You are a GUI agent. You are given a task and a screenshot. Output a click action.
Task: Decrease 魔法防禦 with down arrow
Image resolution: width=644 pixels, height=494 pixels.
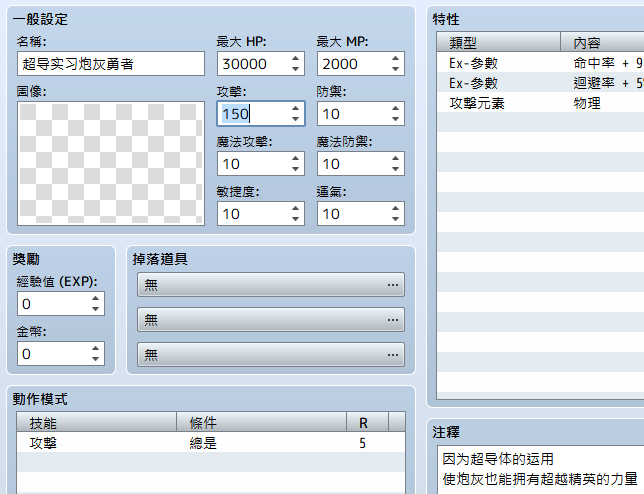pos(395,169)
